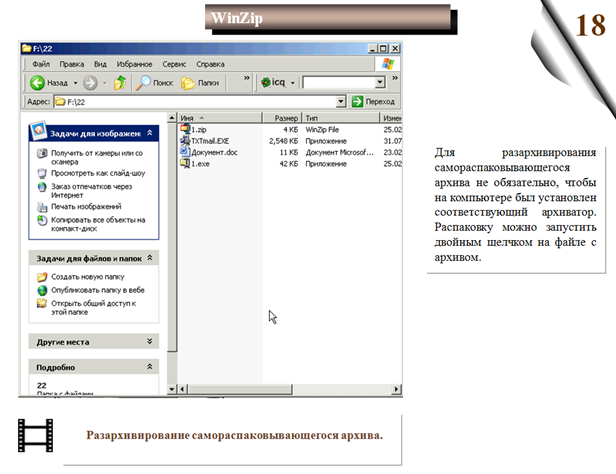Image resolution: width=616 pixels, height=474 pixels.
Task: Show hidden icq toolbar items chevron
Action: pos(395,78)
